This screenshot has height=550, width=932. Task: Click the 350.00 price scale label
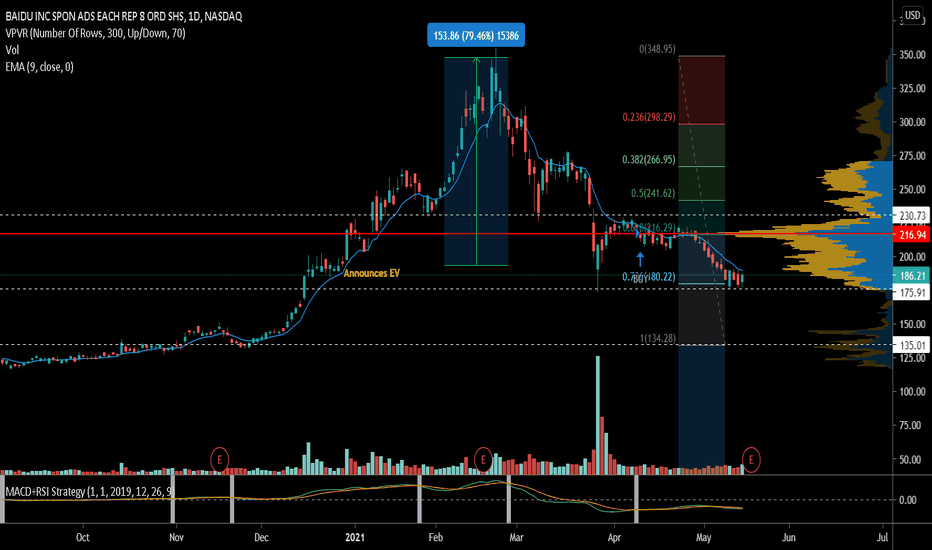[x=912, y=55]
